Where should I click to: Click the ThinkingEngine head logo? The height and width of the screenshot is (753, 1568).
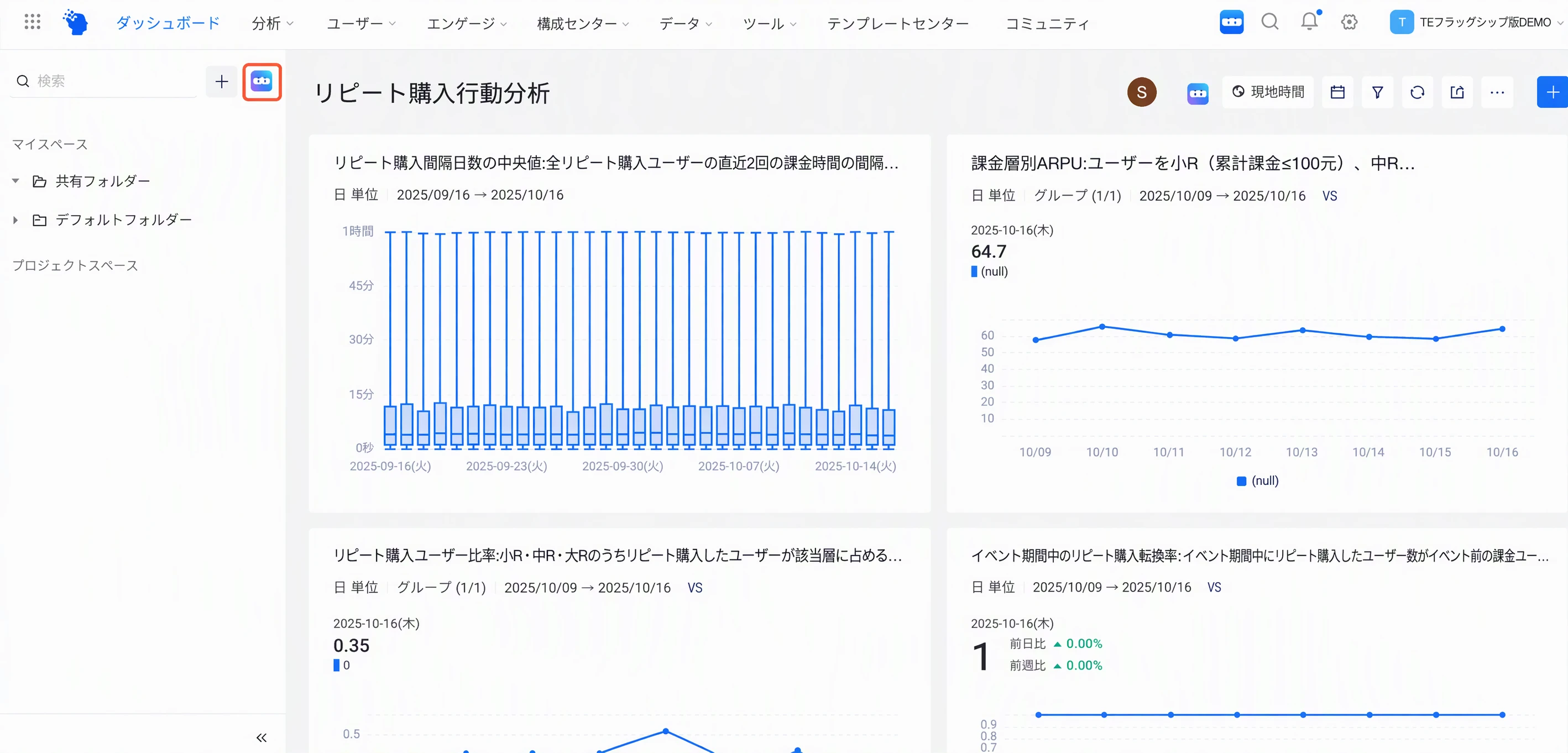76,23
